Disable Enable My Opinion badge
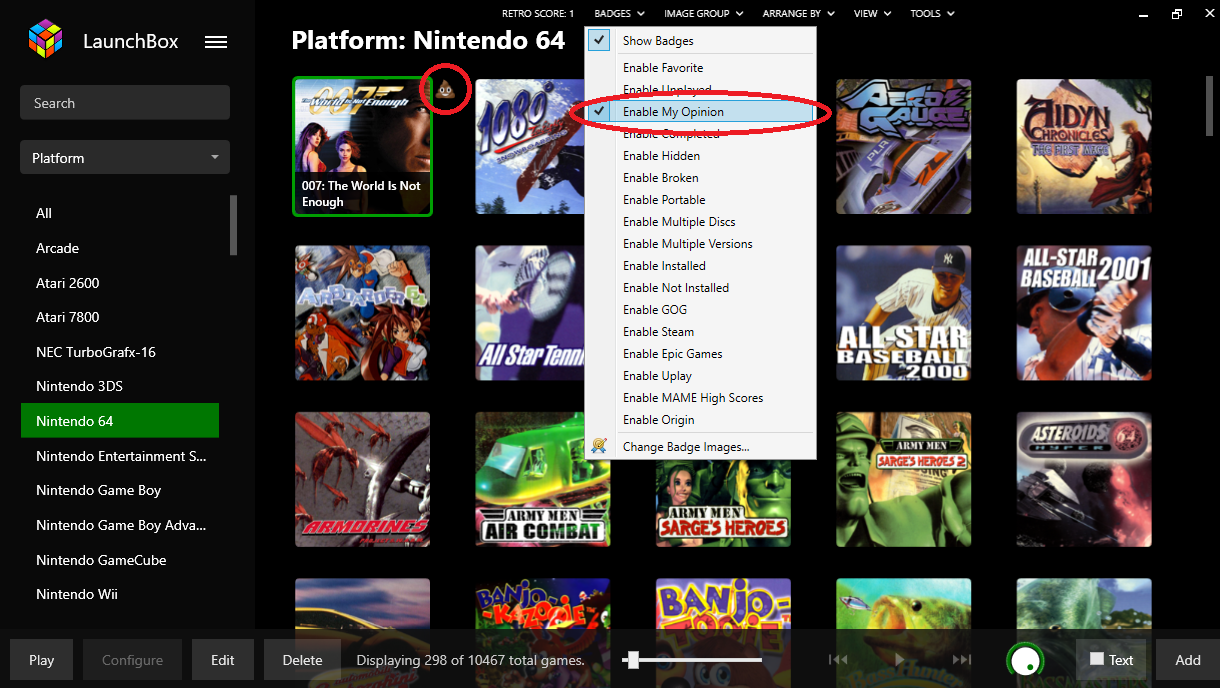The height and width of the screenshot is (688, 1220). point(701,112)
